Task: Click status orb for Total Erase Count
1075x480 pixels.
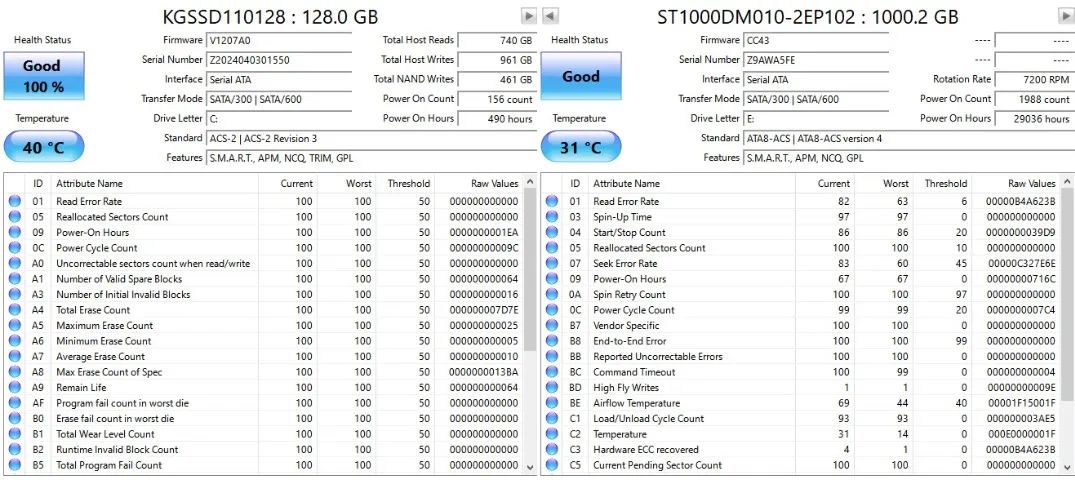Action: tap(14, 310)
